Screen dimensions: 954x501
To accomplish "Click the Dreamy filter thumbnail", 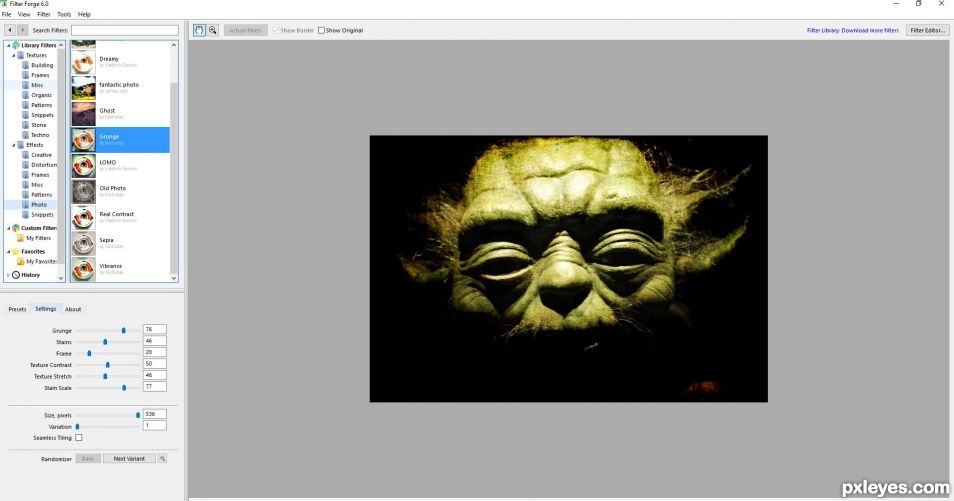I will tap(83, 62).
